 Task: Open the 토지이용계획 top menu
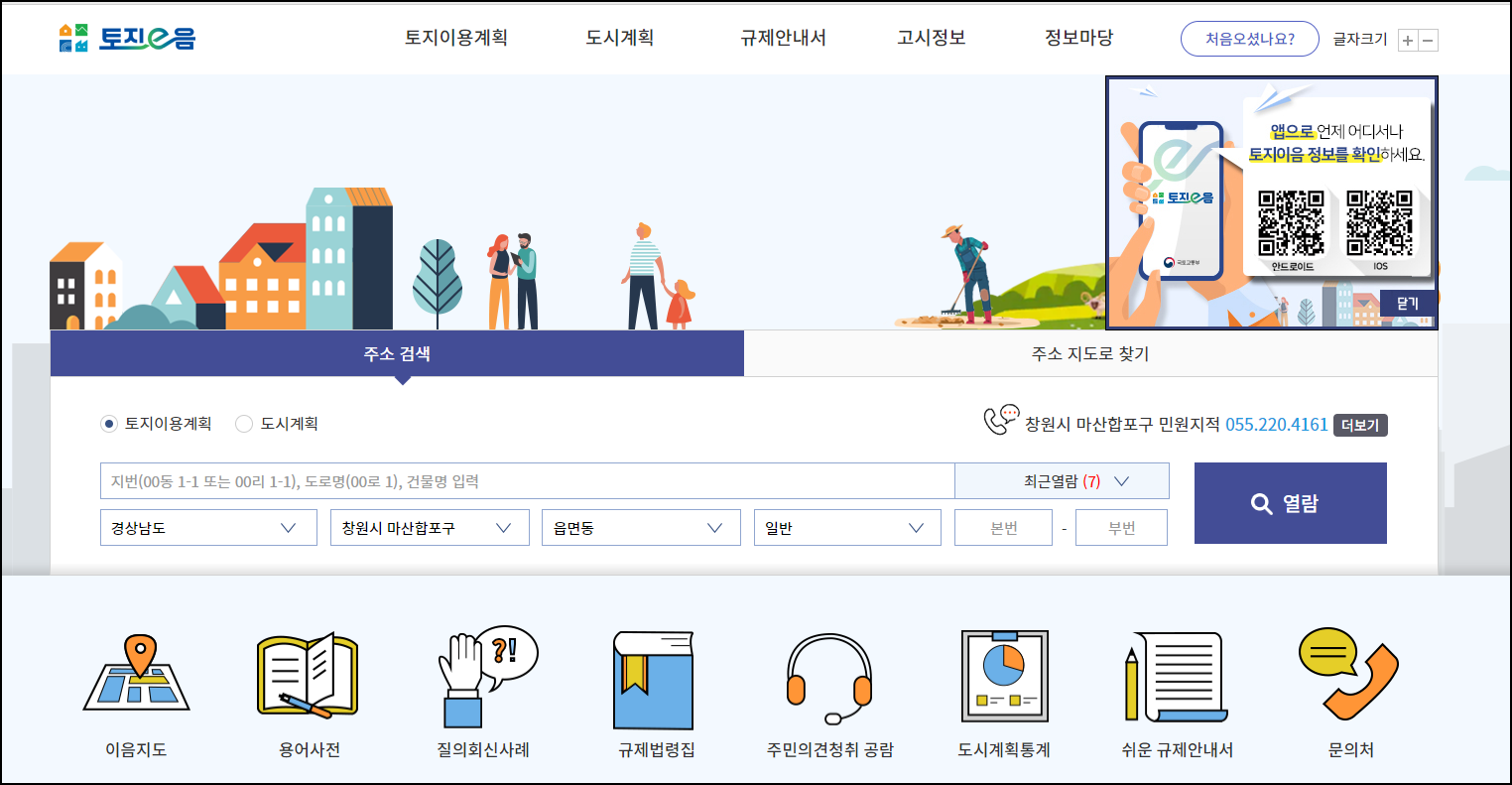(456, 38)
